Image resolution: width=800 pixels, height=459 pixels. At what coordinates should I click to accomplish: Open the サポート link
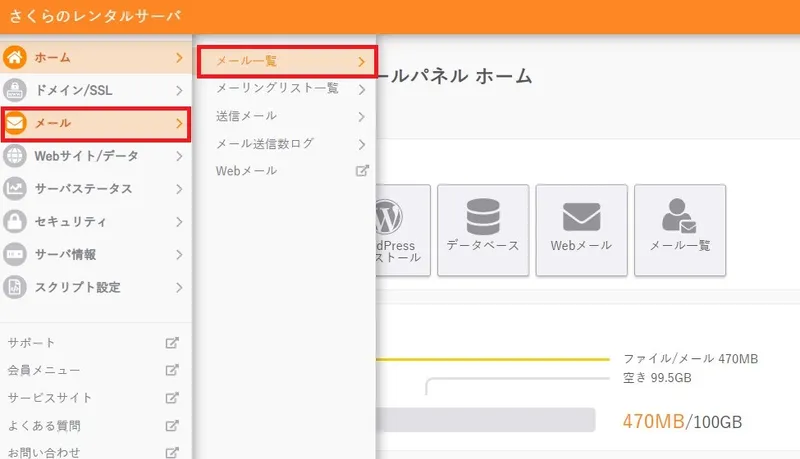tap(32, 343)
